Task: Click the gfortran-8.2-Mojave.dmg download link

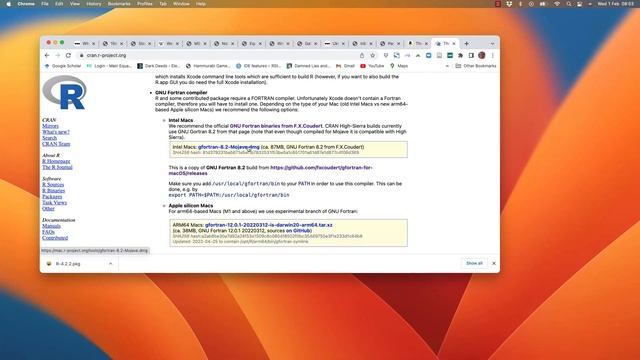Action: (229, 147)
